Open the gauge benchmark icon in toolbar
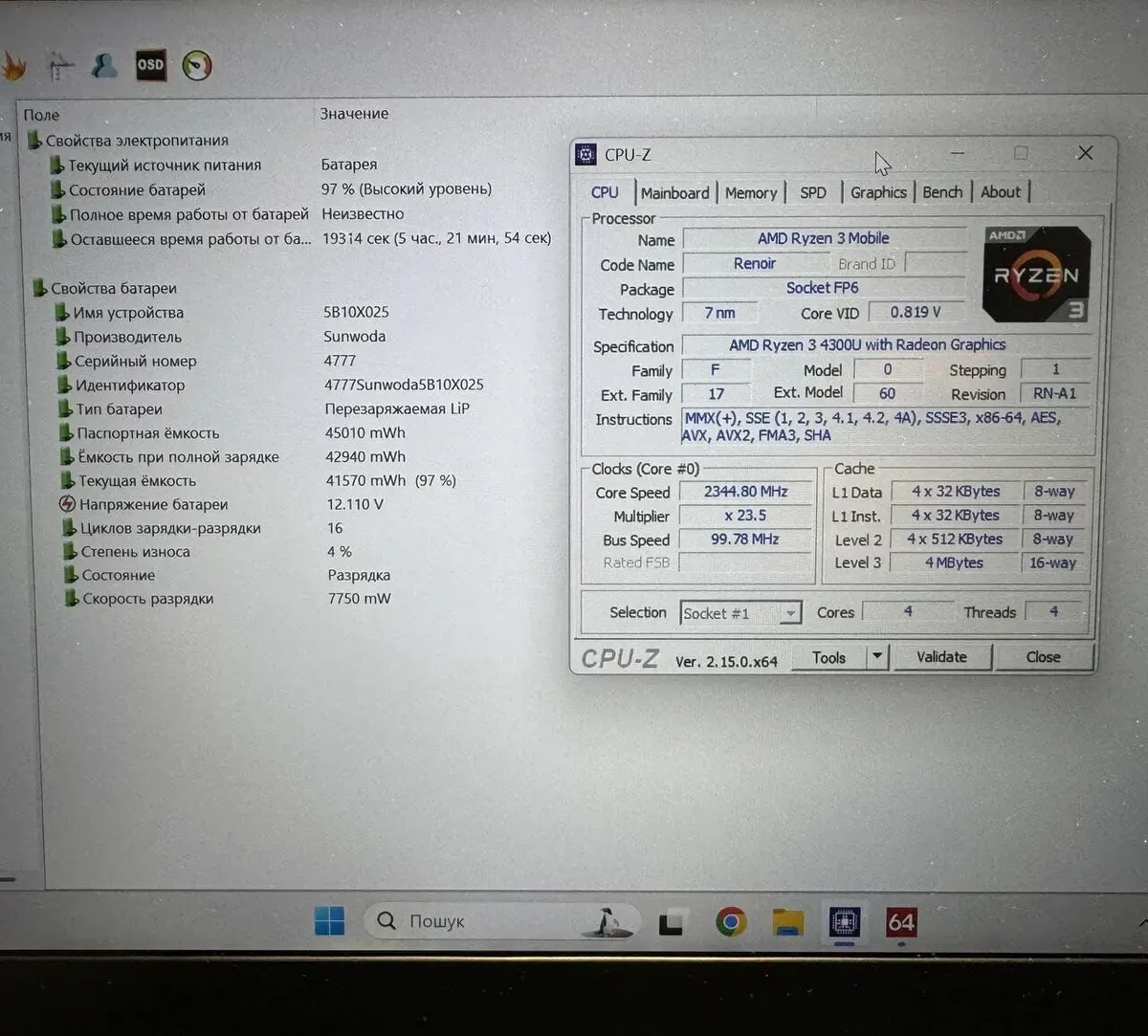 point(197,65)
